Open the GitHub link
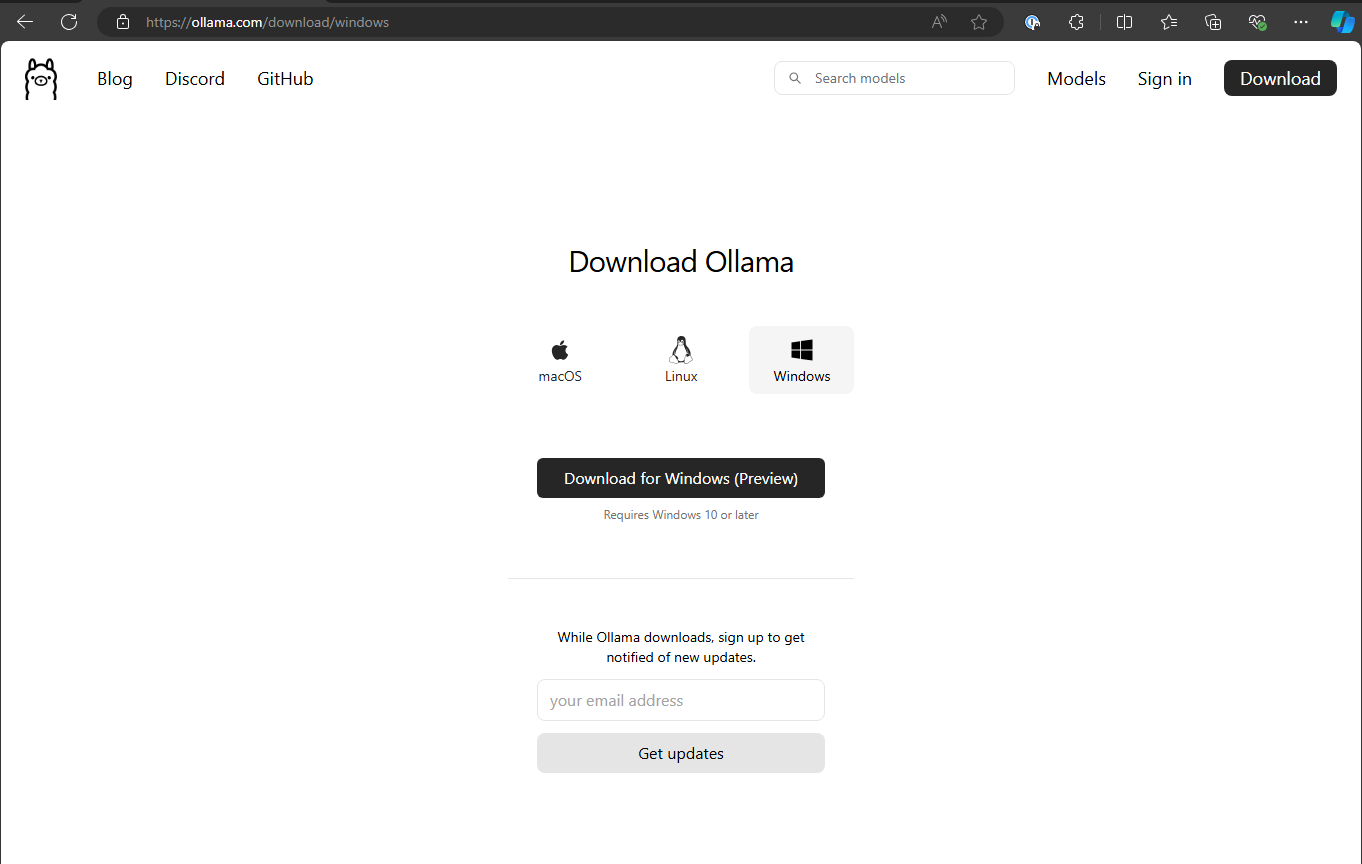This screenshot has width=1362, height=864. click(x=285, y=79)
